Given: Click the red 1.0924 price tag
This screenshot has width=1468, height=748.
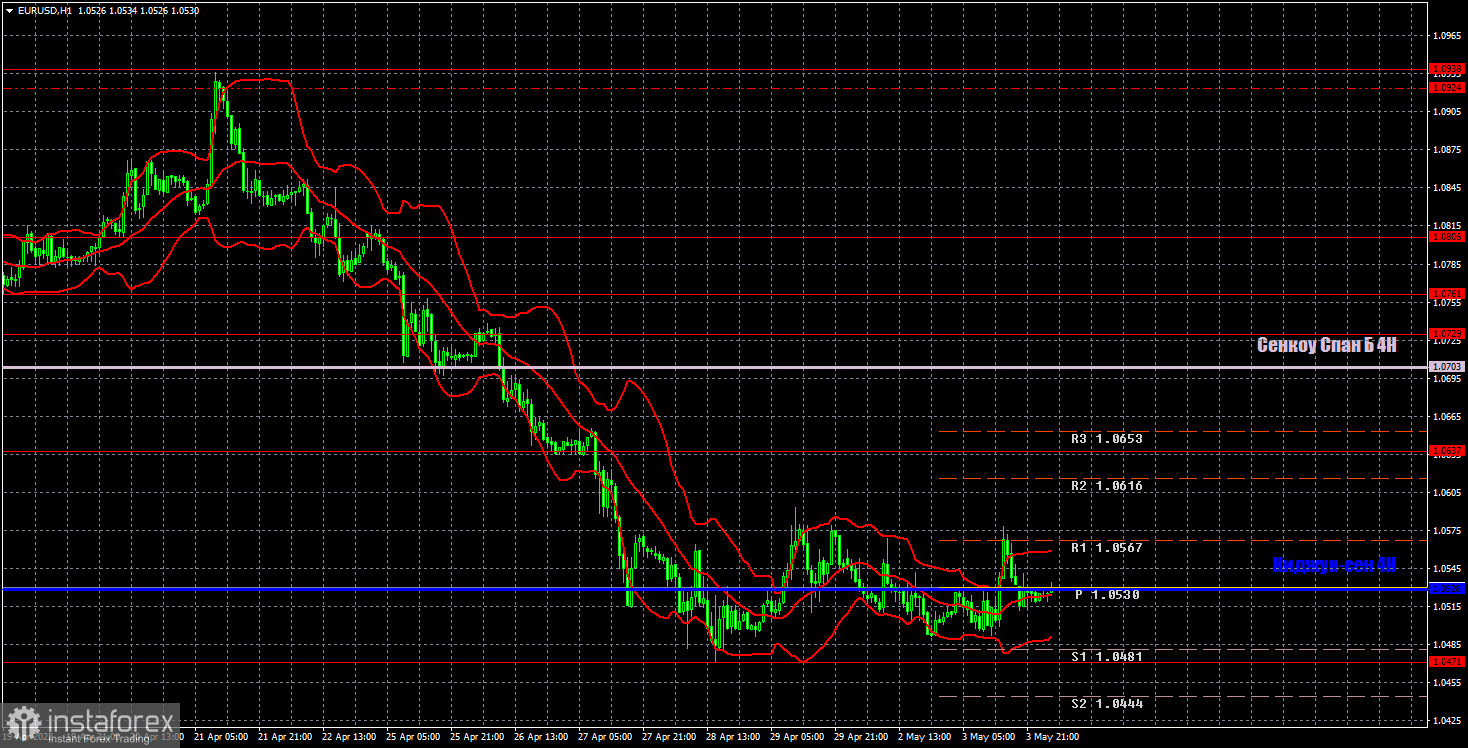Looking at the screenshot, I should (x=1447, y=87).
